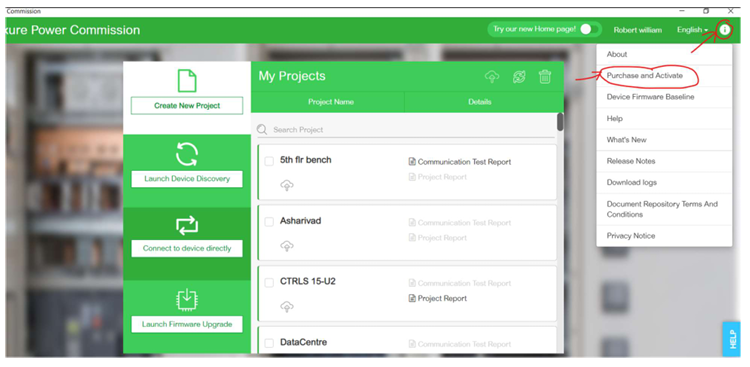Image resolution: width=750 pixels, height=367 pixels.
Task: Select the DataCentre project name
Action: pyautogui.click(x=303, y=342)
